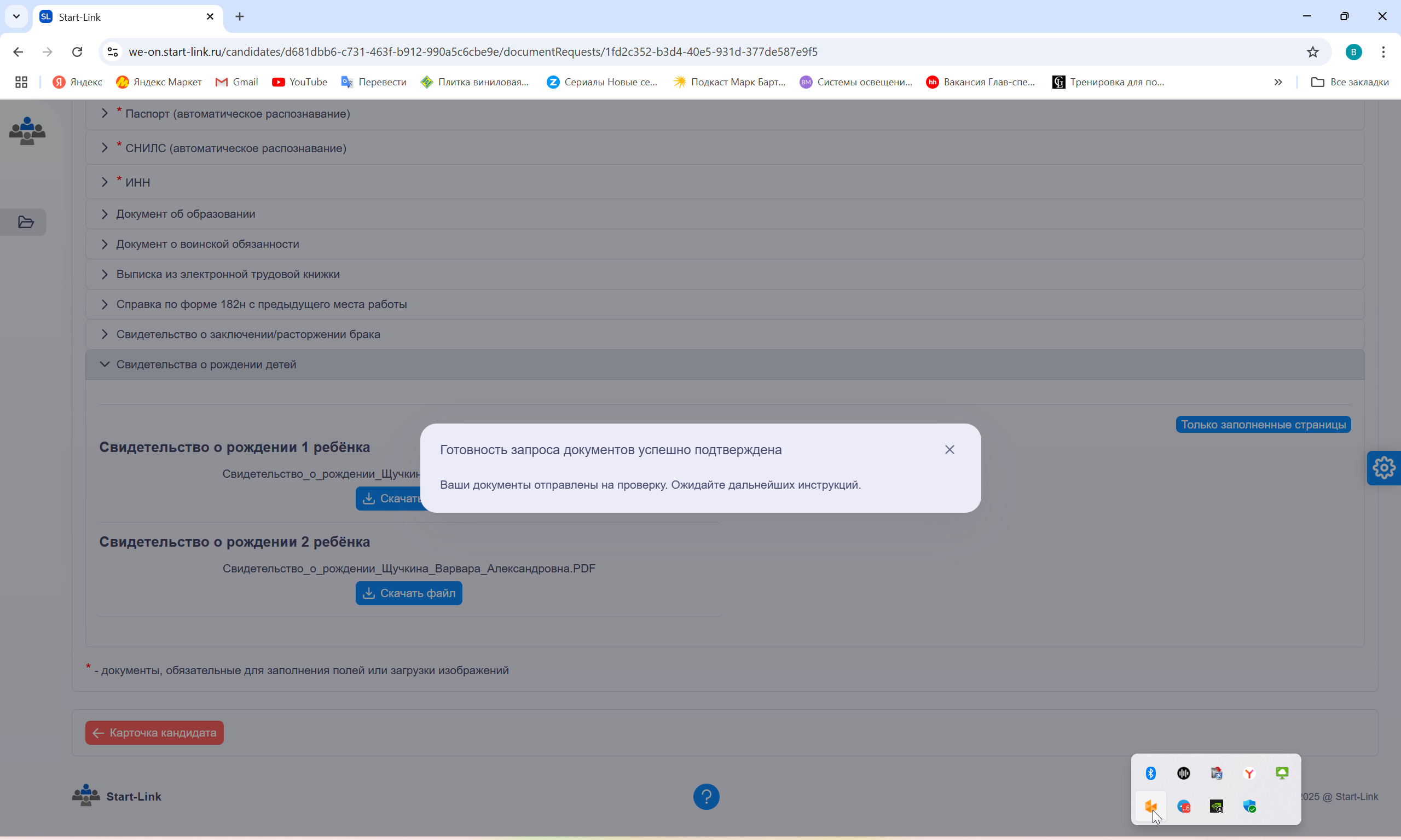Open the YouTube bookmark
The width and height of the screenshot is (1401, 840).
pyautogui.click(x=299, y=82)
